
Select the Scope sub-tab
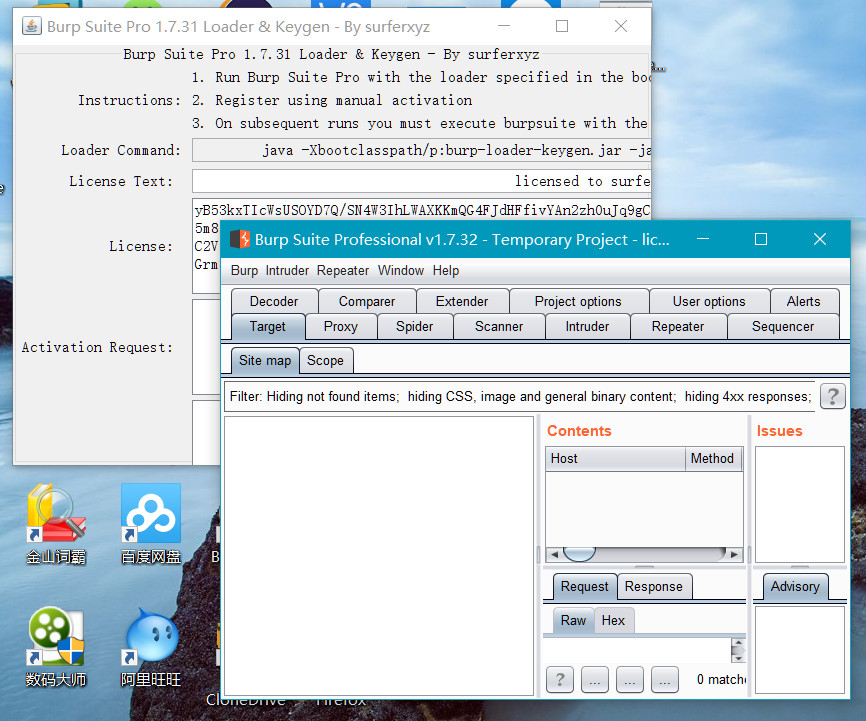(x=325, y=360)
